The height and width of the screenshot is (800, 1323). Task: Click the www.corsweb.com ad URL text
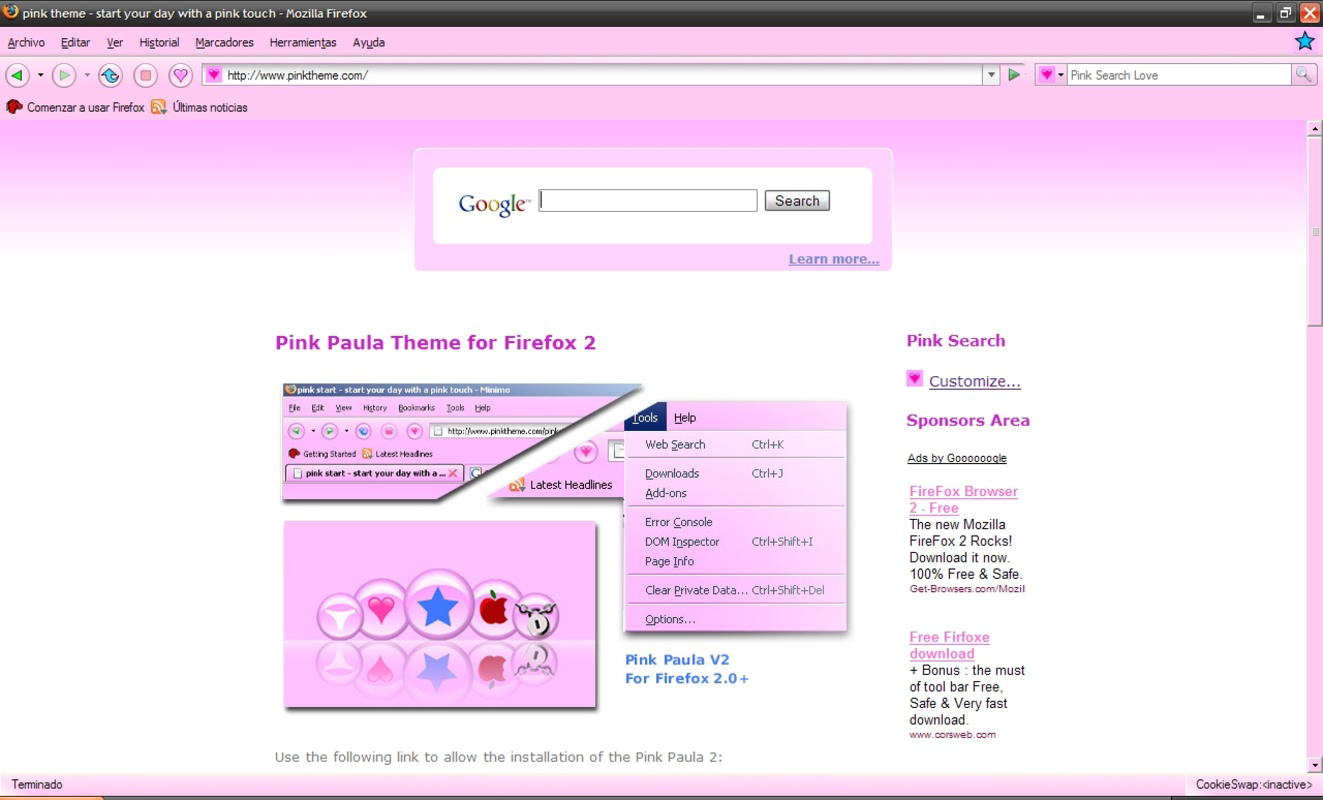952,735
